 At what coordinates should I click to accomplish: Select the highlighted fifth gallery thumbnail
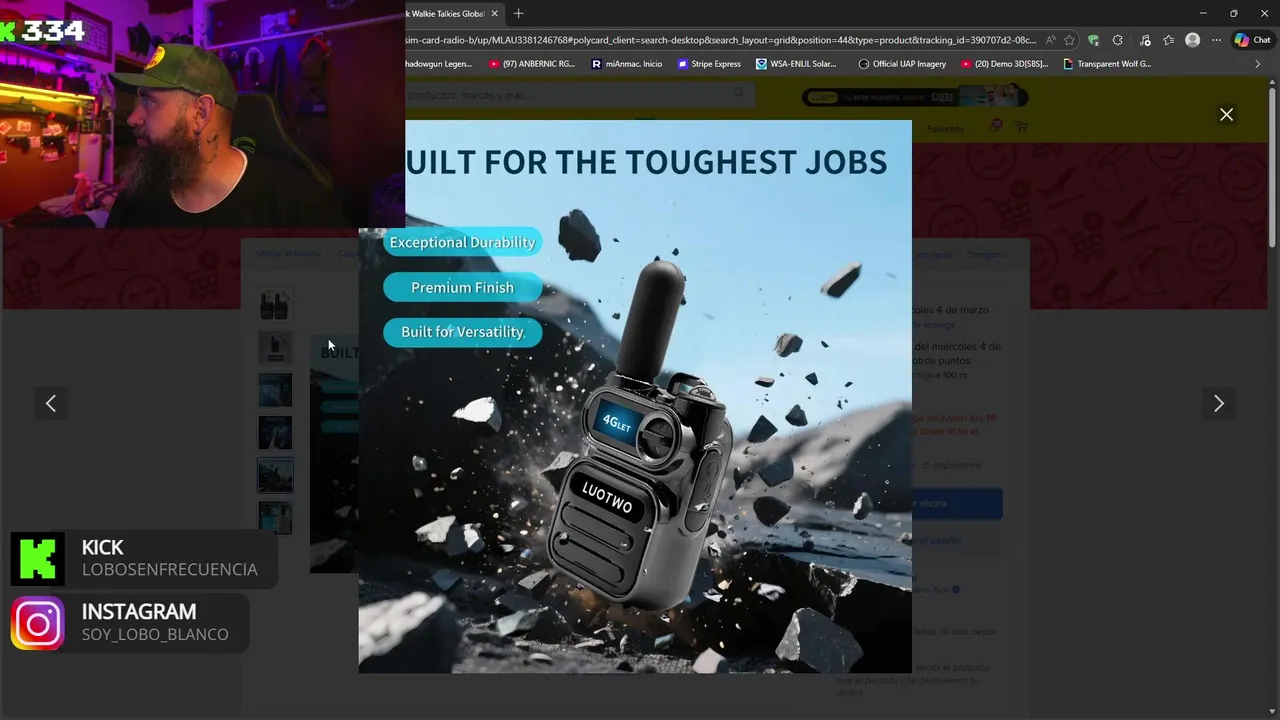click(275, 476)
